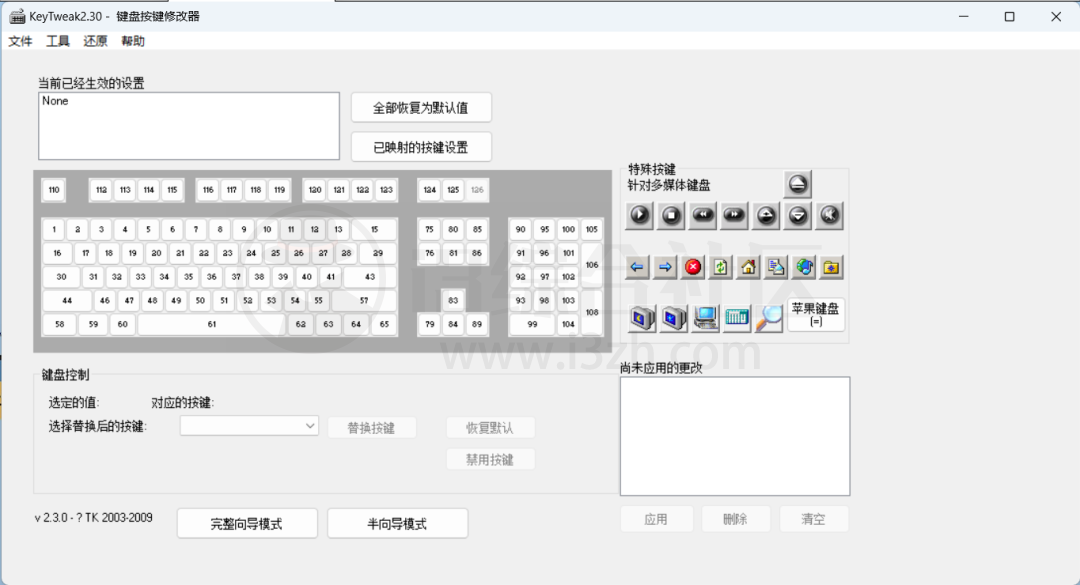Select keyboard key 123
Screen dimensions: 1080x585
coord(386,189)
